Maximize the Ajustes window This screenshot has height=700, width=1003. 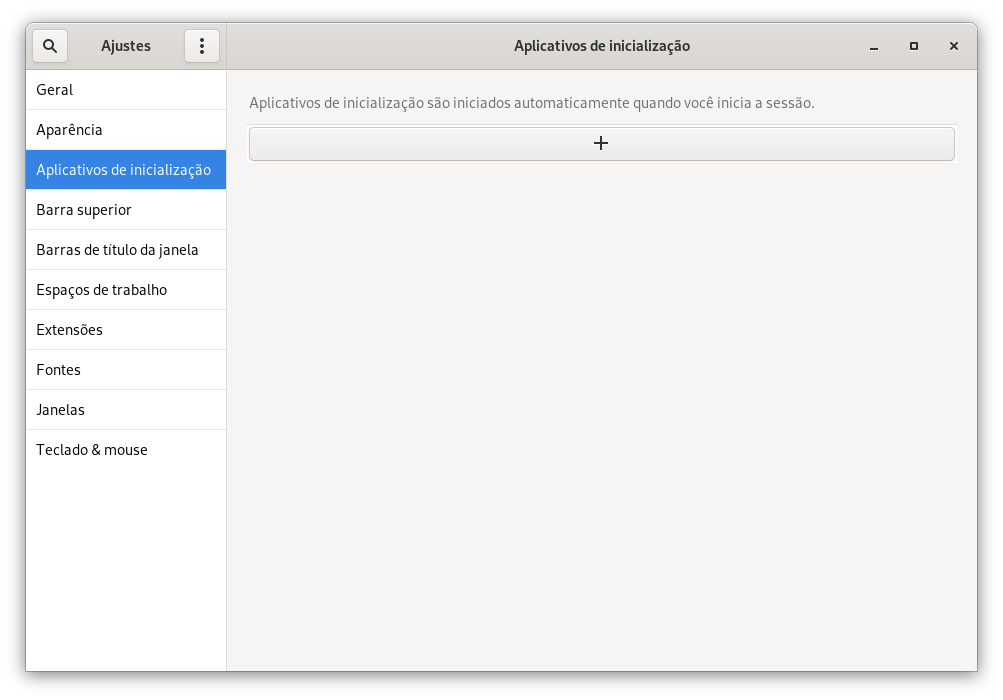coord(913,46)
